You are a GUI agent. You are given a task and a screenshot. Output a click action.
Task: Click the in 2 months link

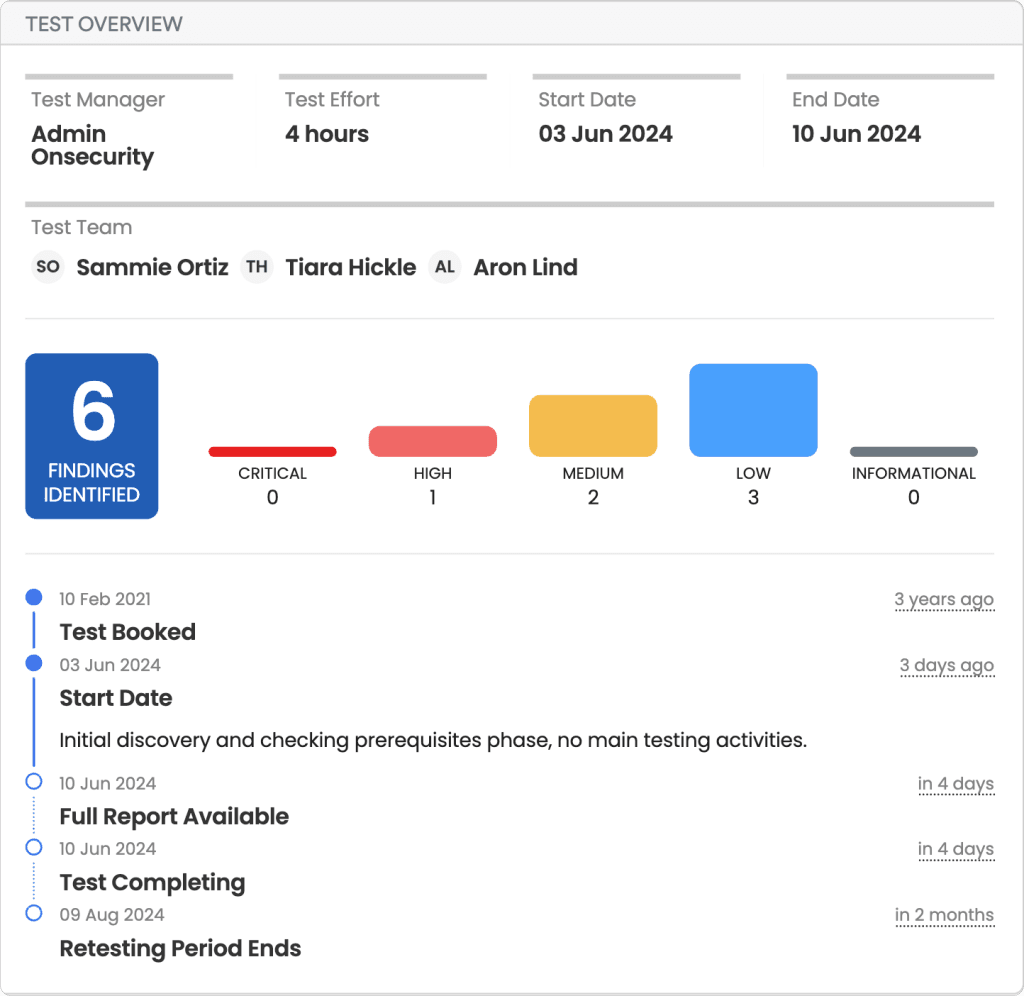pos(945,914)
